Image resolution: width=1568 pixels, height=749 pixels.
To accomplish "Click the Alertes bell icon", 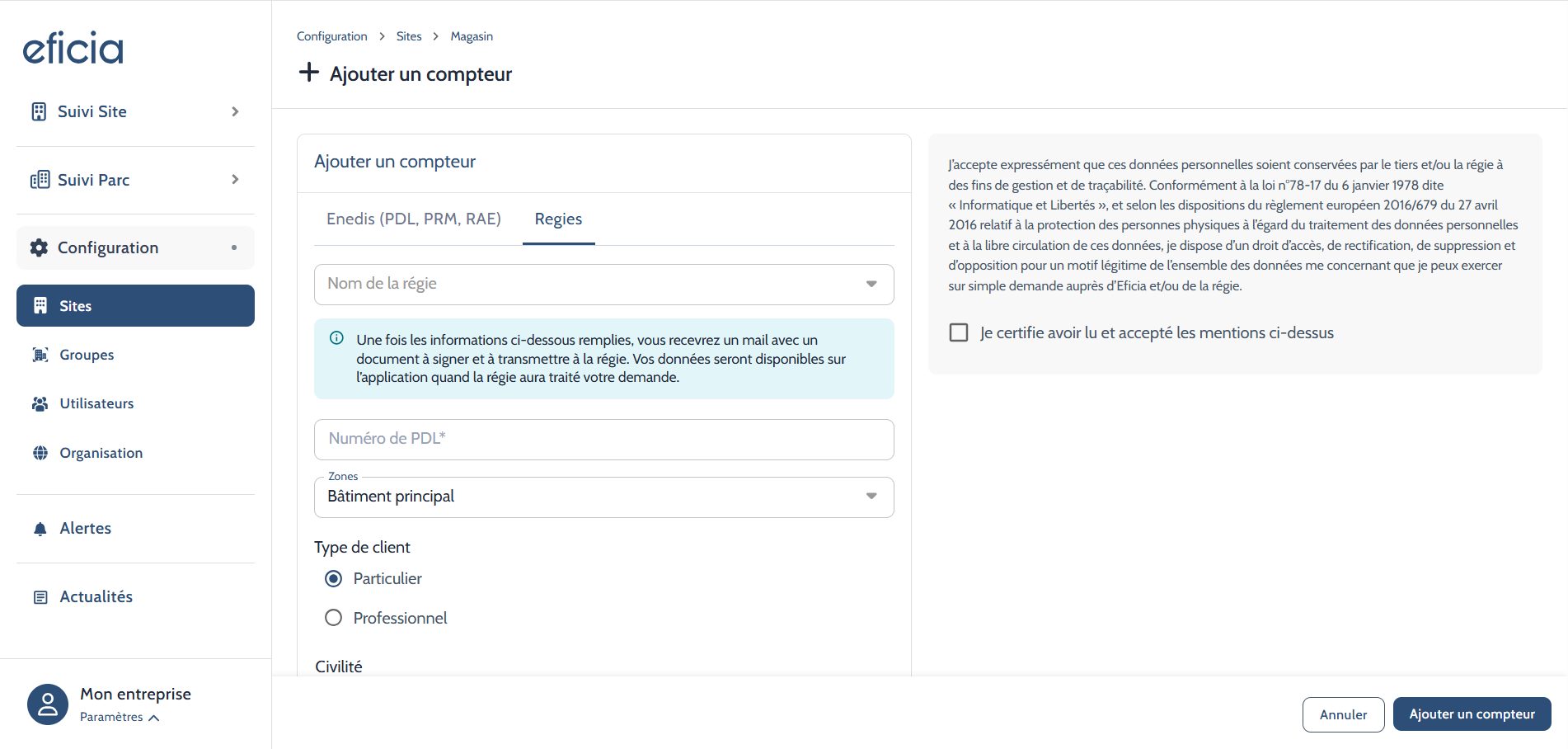I will (x=40, y=529).
